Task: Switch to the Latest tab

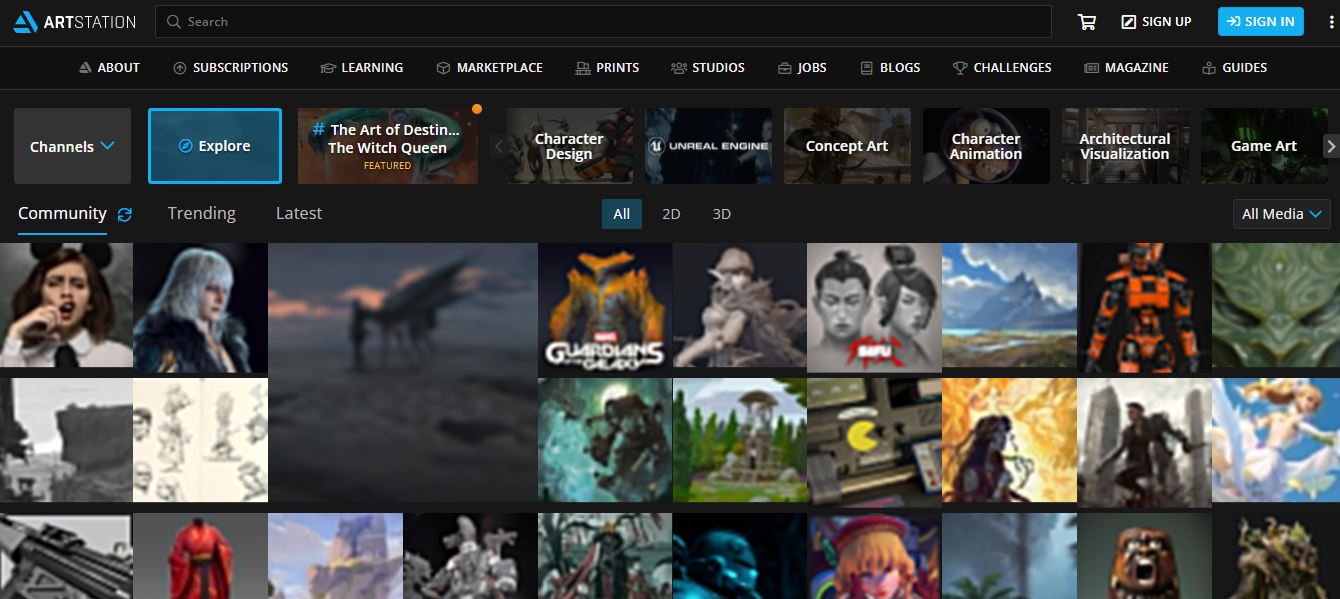Action: [x=298, y=213]
